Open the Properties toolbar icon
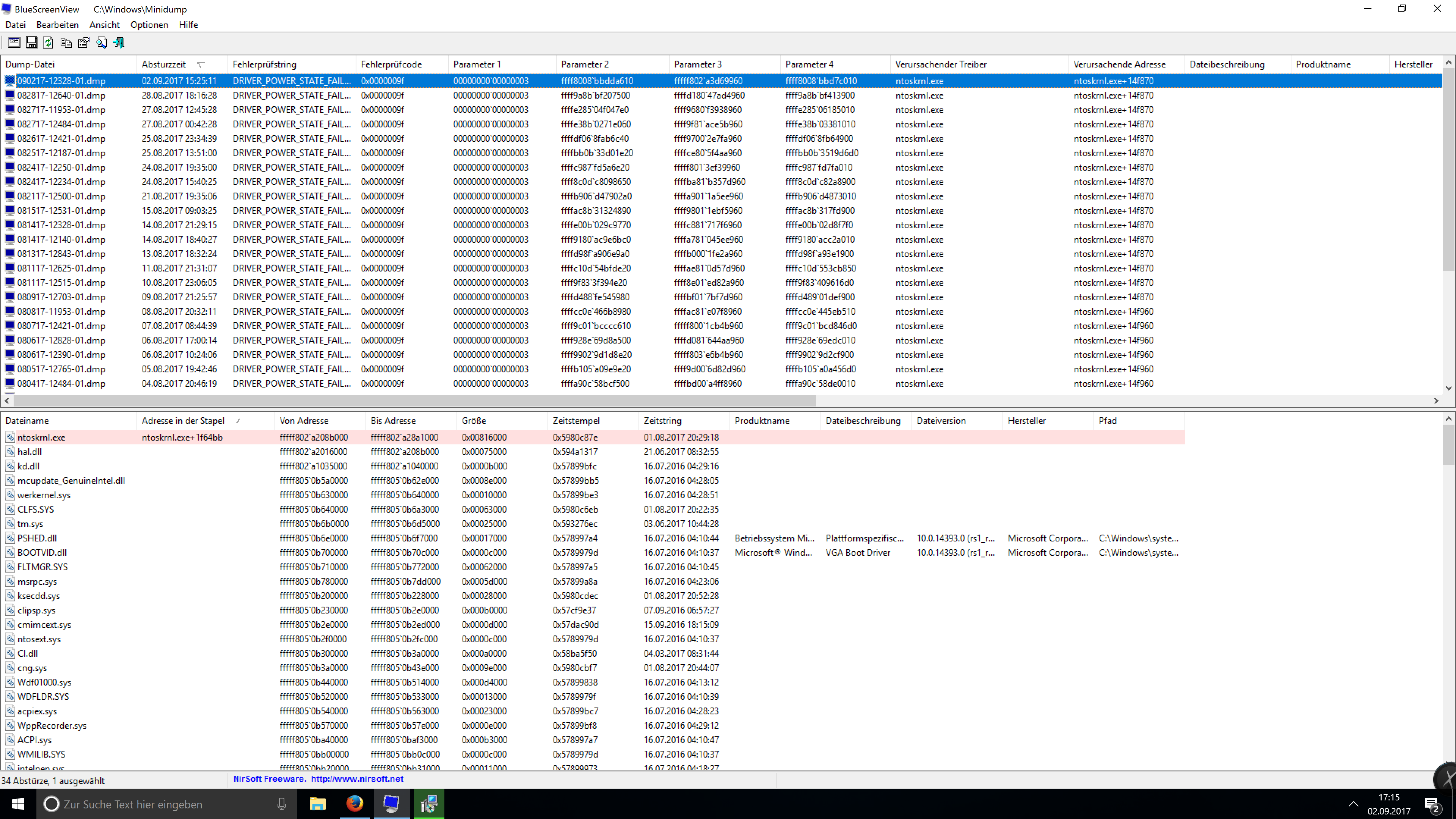The width and height of the screenshot is (1456, 819). tap(84, 42)
